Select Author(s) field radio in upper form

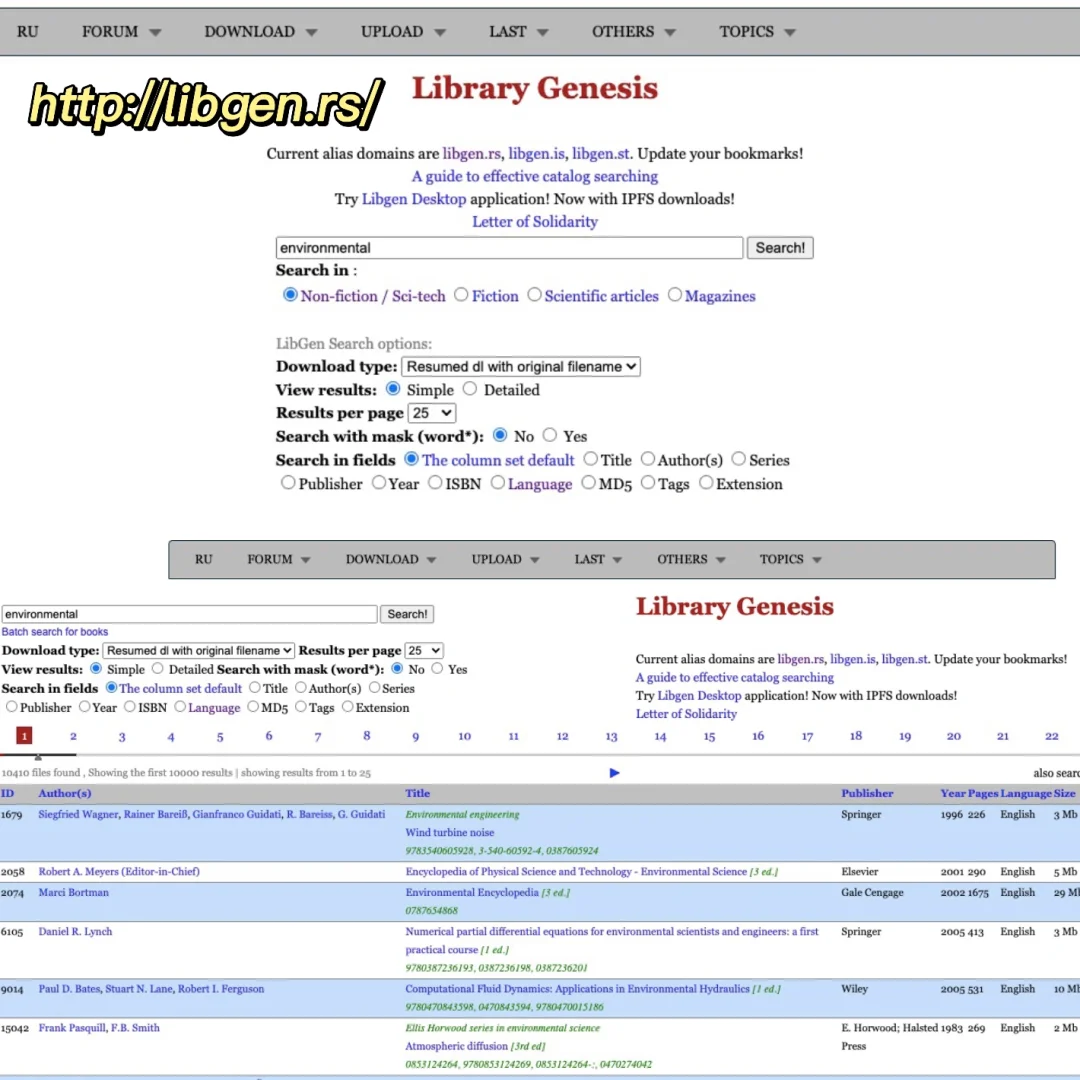tap(647, 459)
